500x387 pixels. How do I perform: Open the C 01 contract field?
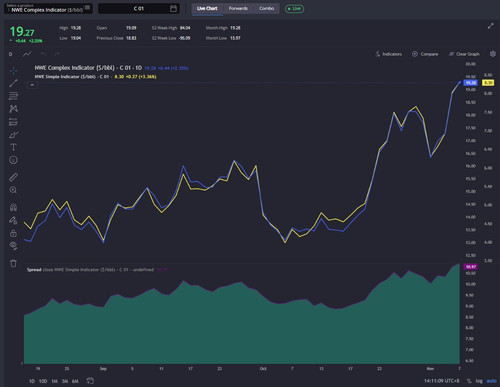click(139, 9)
